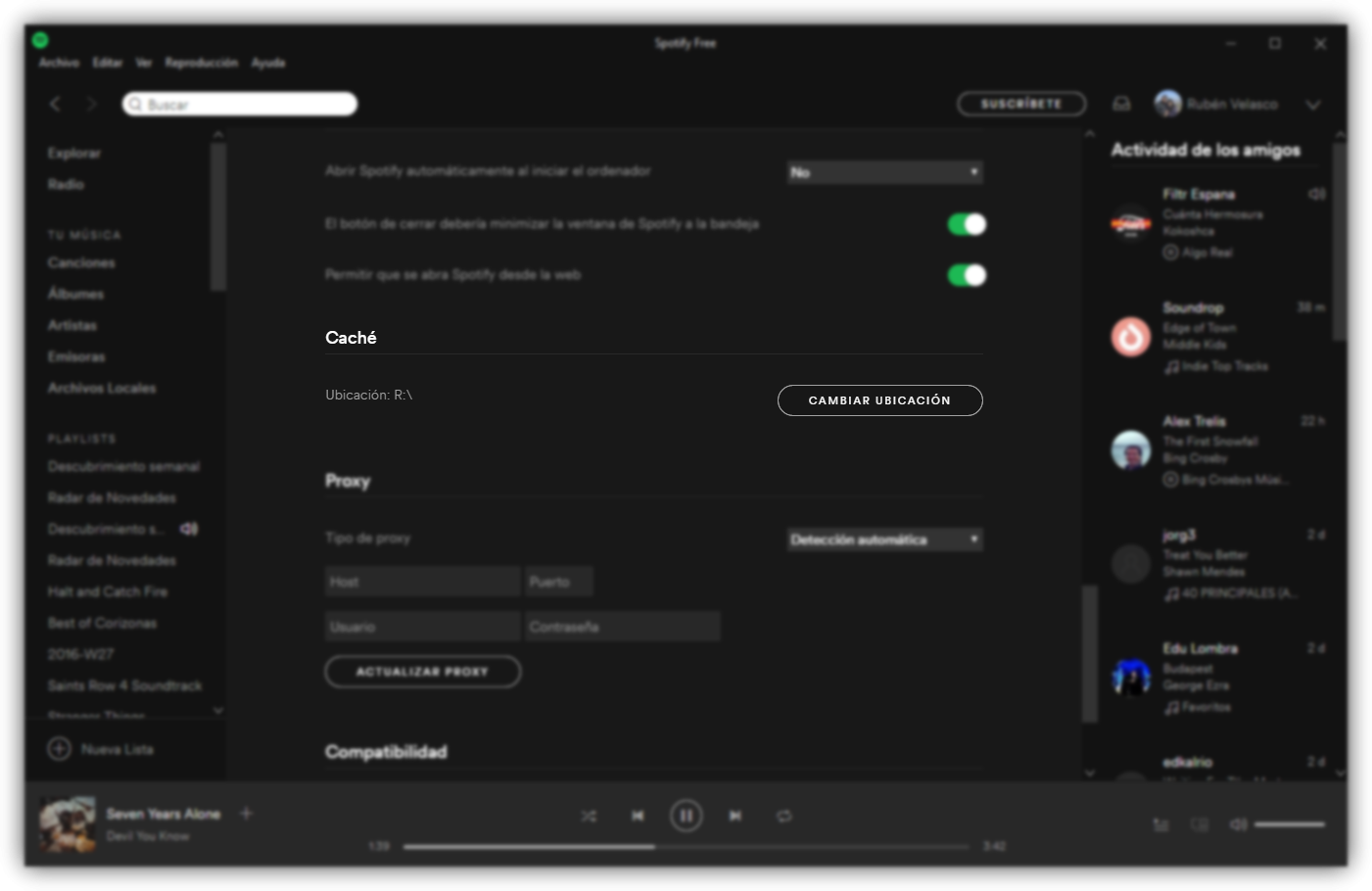1372x891 pixels.
Task: Mute with the volume speaker icon
Action: (1239, 824)
